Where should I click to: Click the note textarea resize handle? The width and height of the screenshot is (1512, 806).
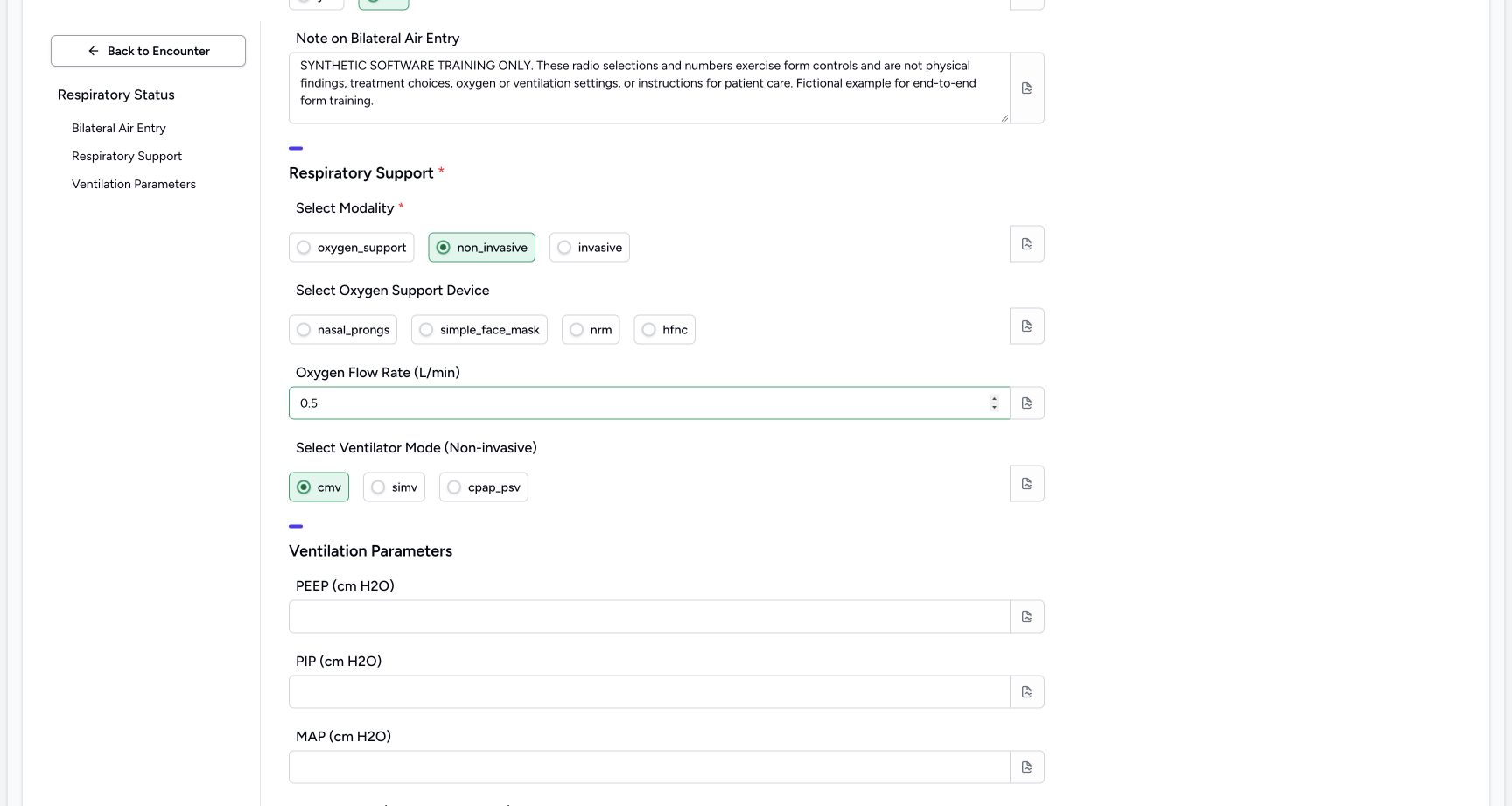pos(1004,117)
